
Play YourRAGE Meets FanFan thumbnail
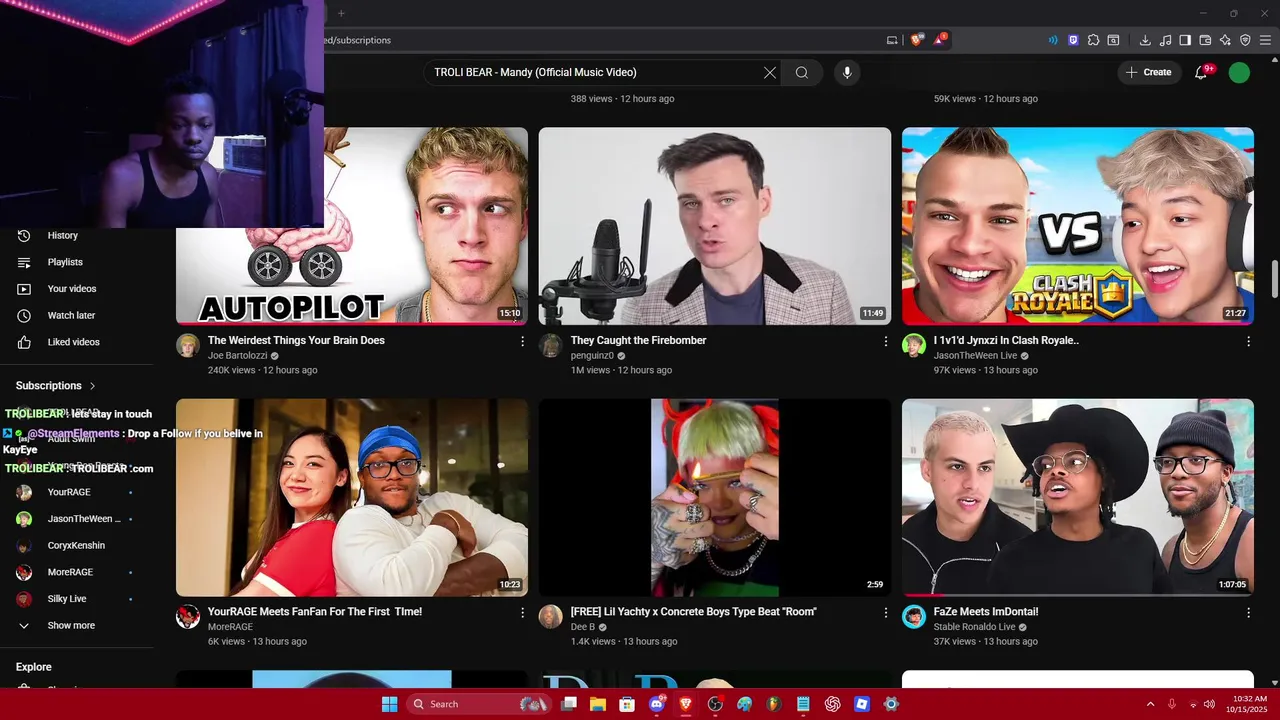click(352, 498)
